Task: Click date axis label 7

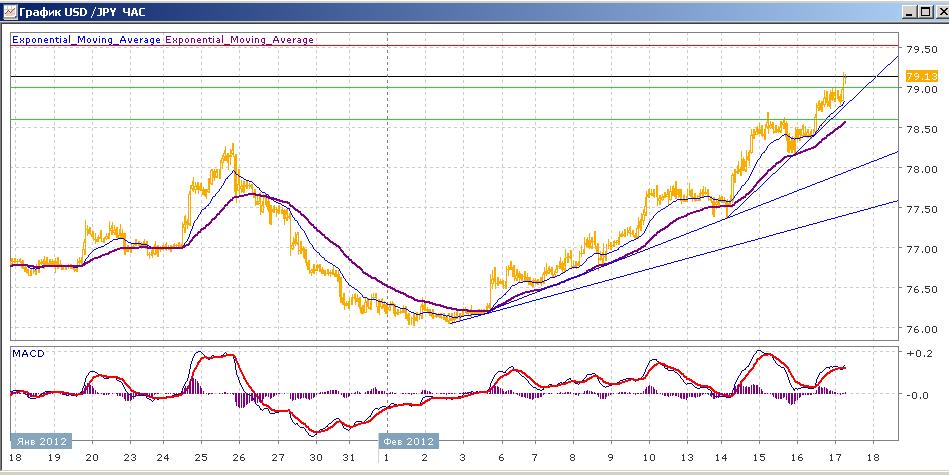Action: click(x=535, y=457)
